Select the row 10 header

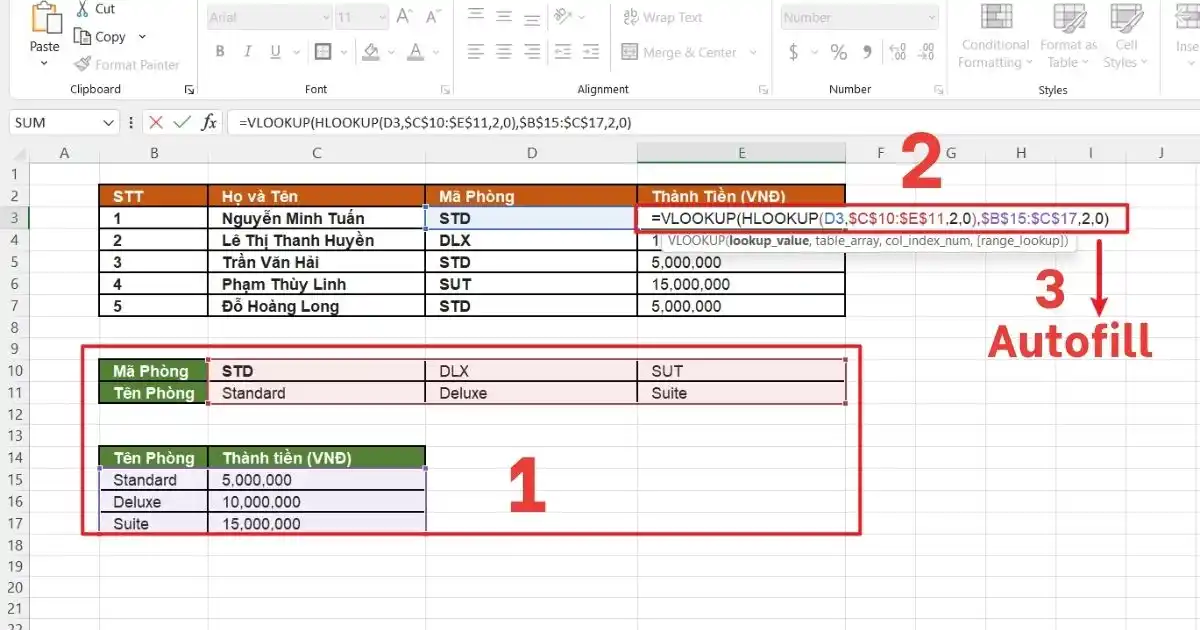tap(15, 371)
